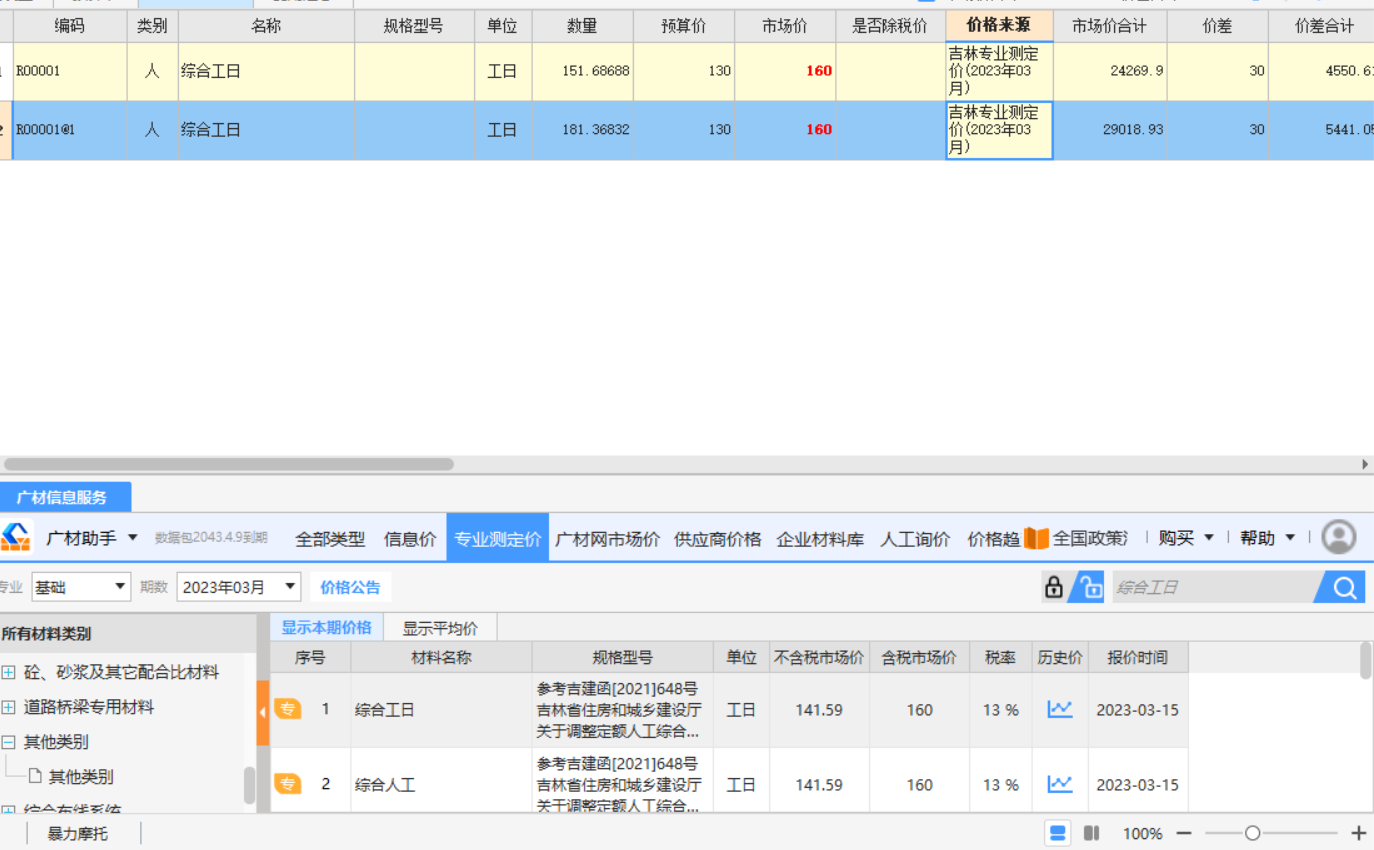Click the 不含税市场价 column header

coord(818,657)
